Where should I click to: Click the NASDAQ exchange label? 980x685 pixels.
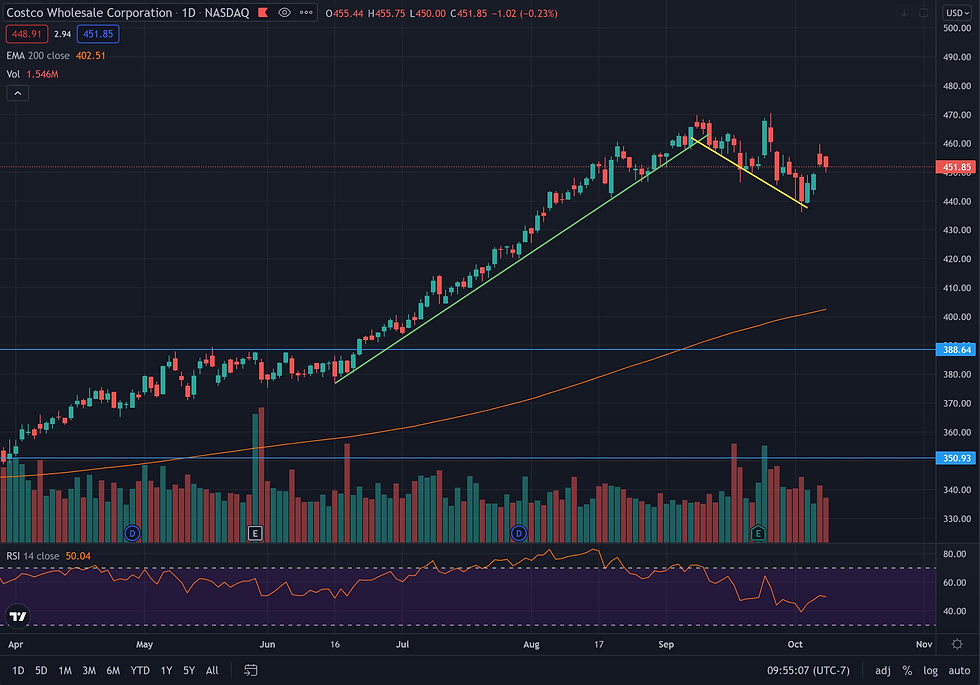[227, 12]
